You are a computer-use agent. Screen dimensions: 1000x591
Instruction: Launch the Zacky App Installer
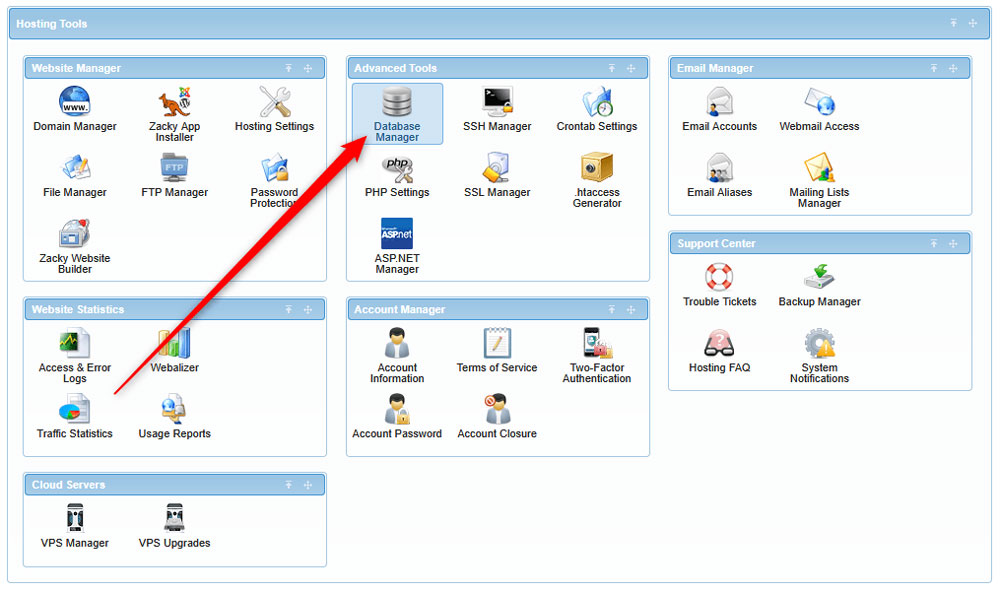pos(174,108)
